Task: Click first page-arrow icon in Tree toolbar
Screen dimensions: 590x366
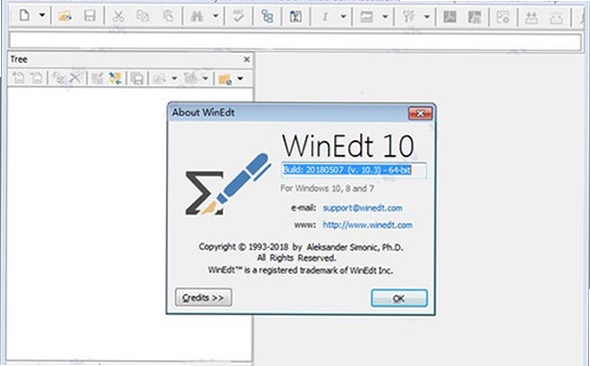Action: click(18, 78)
